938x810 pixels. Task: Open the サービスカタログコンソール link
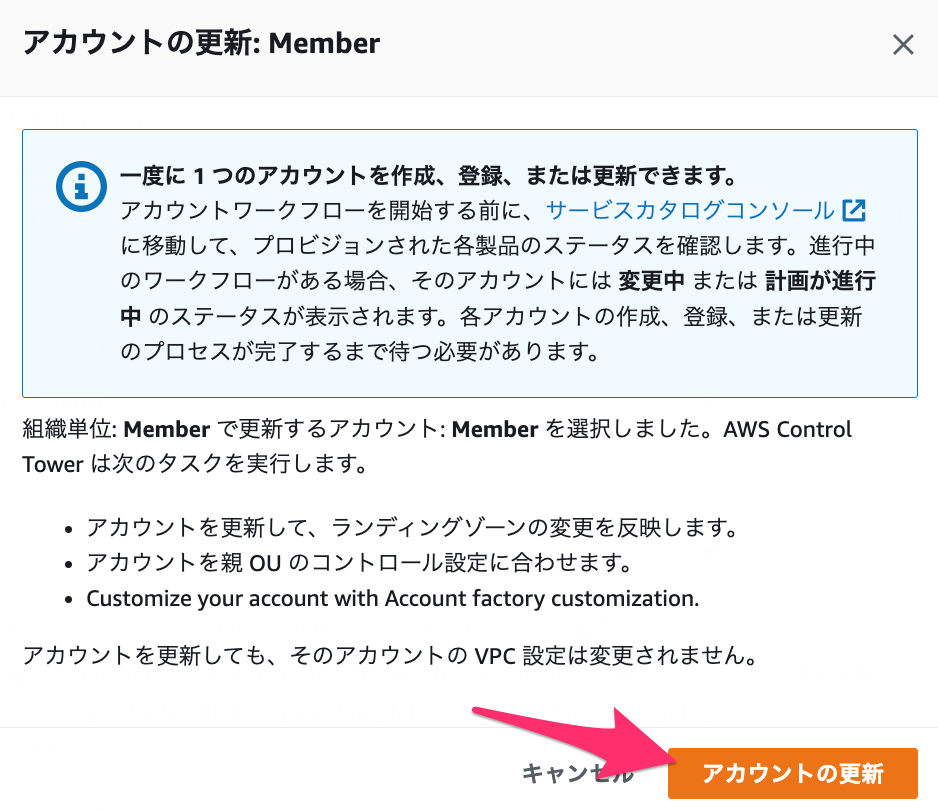click(690, 211)
